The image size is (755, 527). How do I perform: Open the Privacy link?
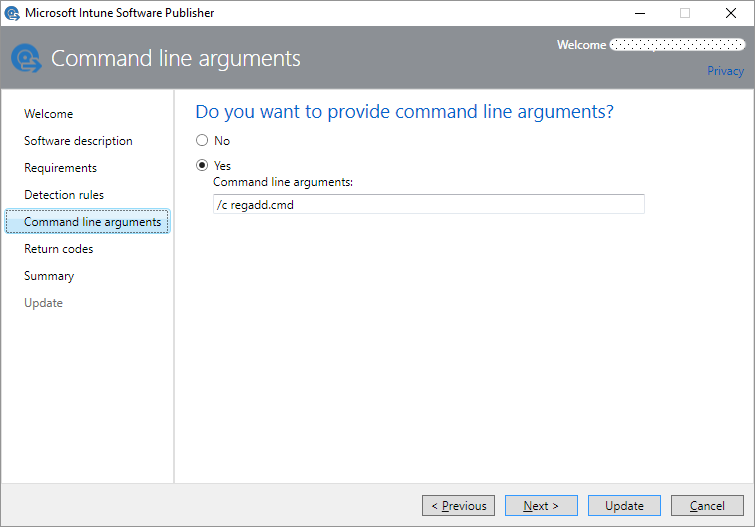click(725, 71)
